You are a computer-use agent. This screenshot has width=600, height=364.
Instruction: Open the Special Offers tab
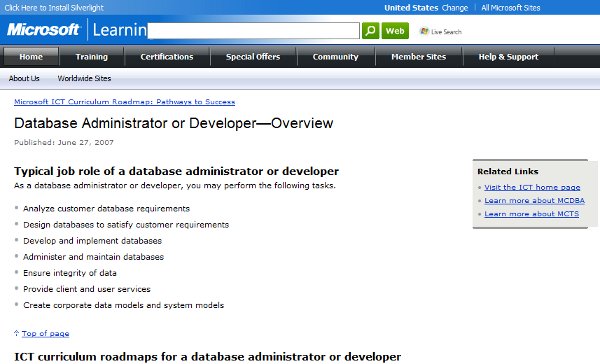[x=253, y=57]
